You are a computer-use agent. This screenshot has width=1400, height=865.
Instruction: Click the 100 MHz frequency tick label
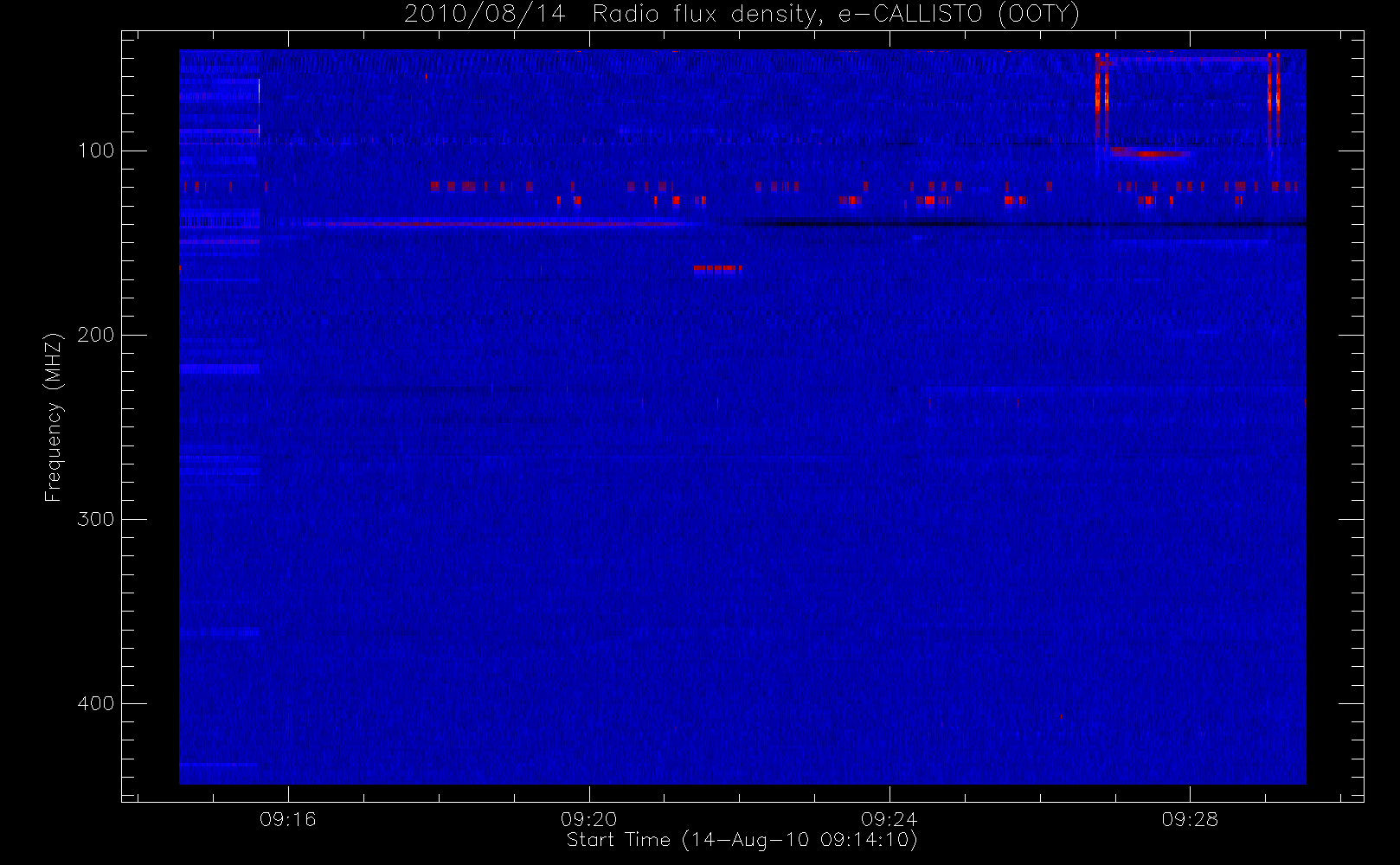click(x=96, y=151)
